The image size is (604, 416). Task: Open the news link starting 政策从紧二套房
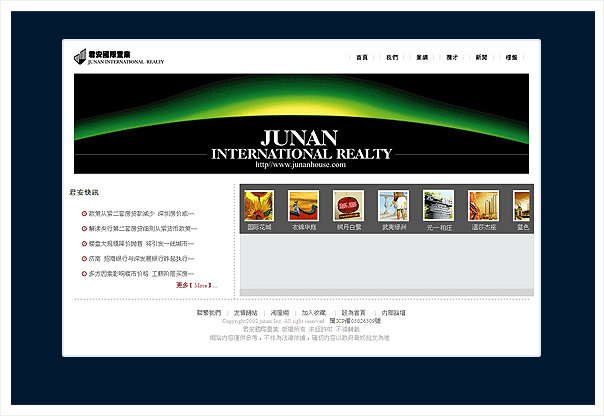click(141, 213)
